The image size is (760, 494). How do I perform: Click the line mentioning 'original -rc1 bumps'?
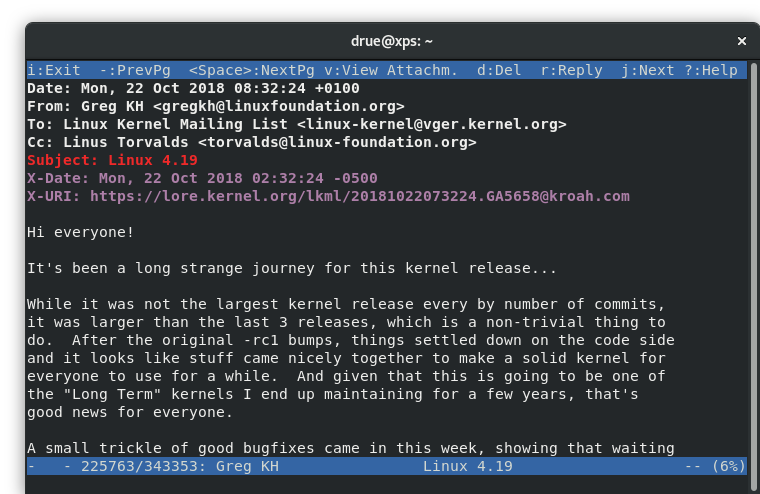pyautogui.click(x=350, y=340)
